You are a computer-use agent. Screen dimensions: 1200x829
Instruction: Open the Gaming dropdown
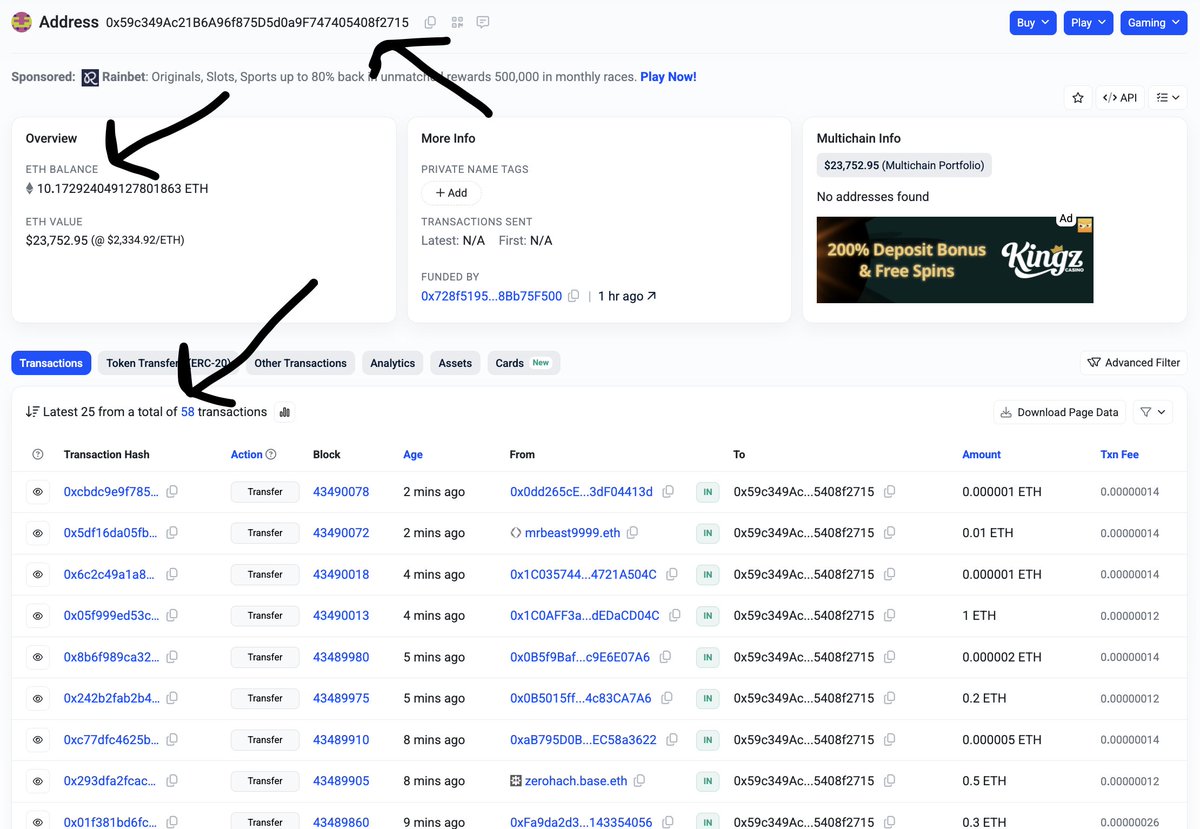click(x=1153, y=22)
